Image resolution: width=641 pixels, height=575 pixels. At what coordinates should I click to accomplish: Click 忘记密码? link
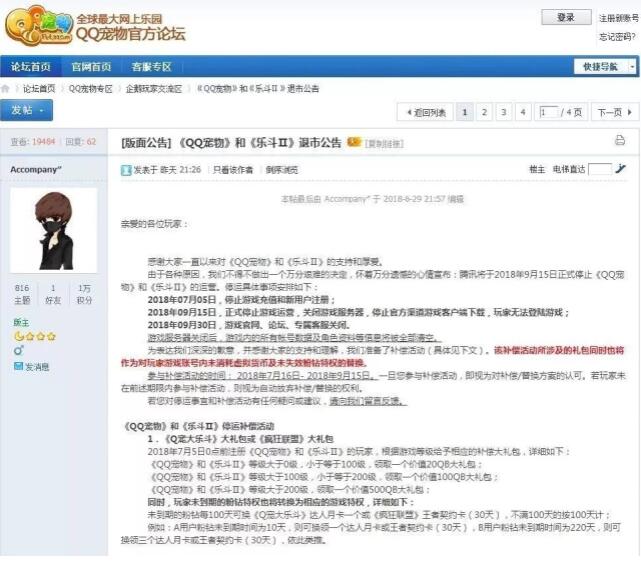(617, 37)
